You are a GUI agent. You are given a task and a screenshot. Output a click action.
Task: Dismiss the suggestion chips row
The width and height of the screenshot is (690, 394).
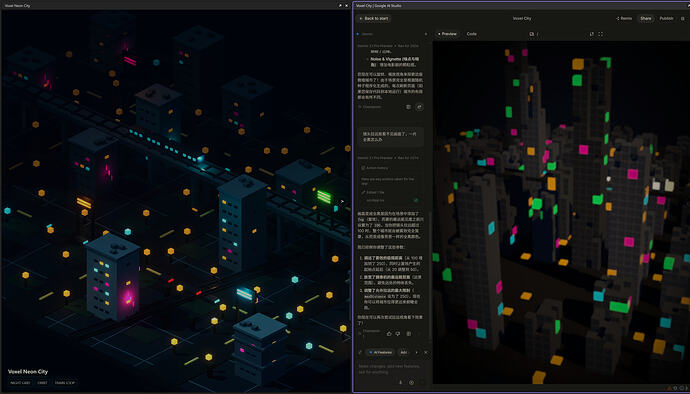tap(426, 353)
